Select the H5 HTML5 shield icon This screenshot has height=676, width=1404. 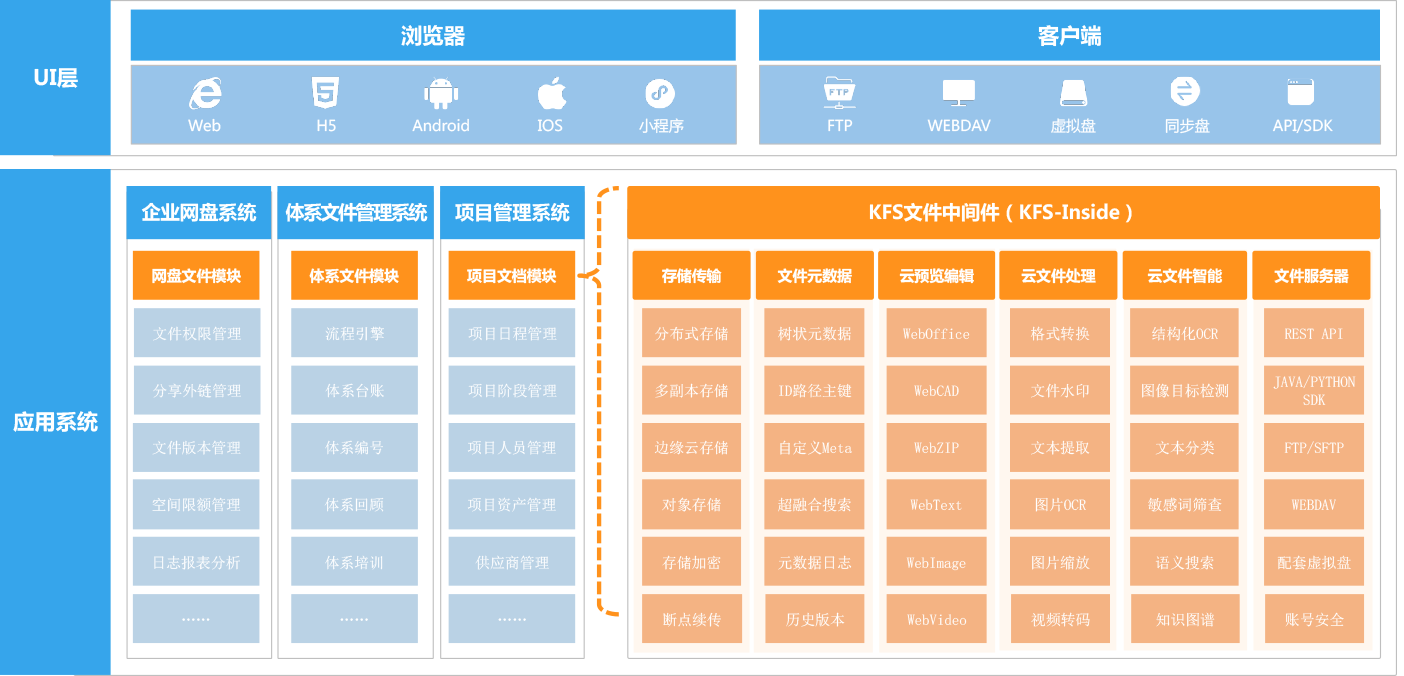(326, 93)
